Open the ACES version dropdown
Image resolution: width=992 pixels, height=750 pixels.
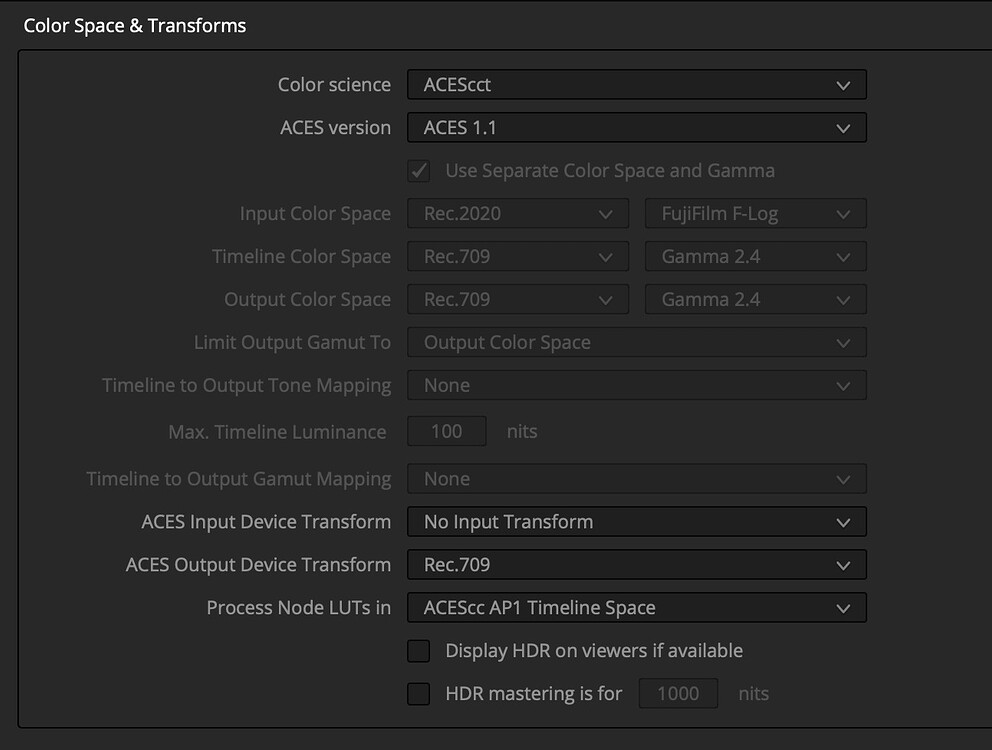click(636, 127)
